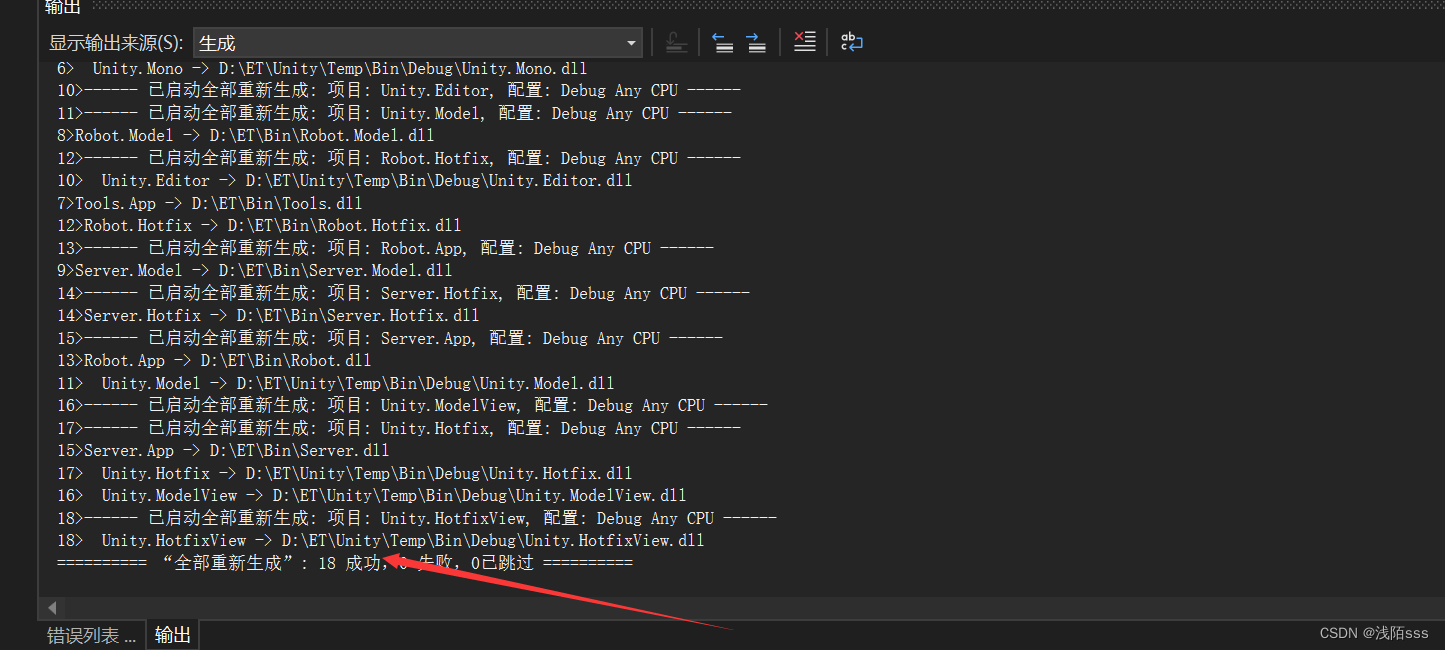Click the CSDN @浅陌sss watermark link
Viewport: 1445px width, 650px height.
(1374, 633)
